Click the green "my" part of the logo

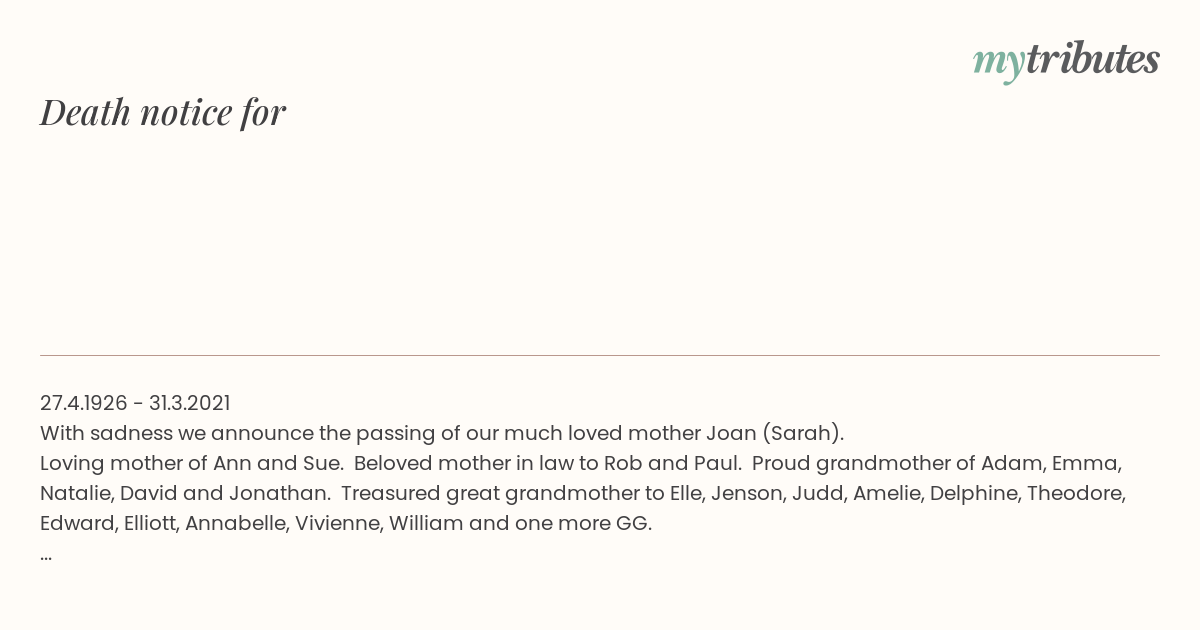[x=998, y=65]
